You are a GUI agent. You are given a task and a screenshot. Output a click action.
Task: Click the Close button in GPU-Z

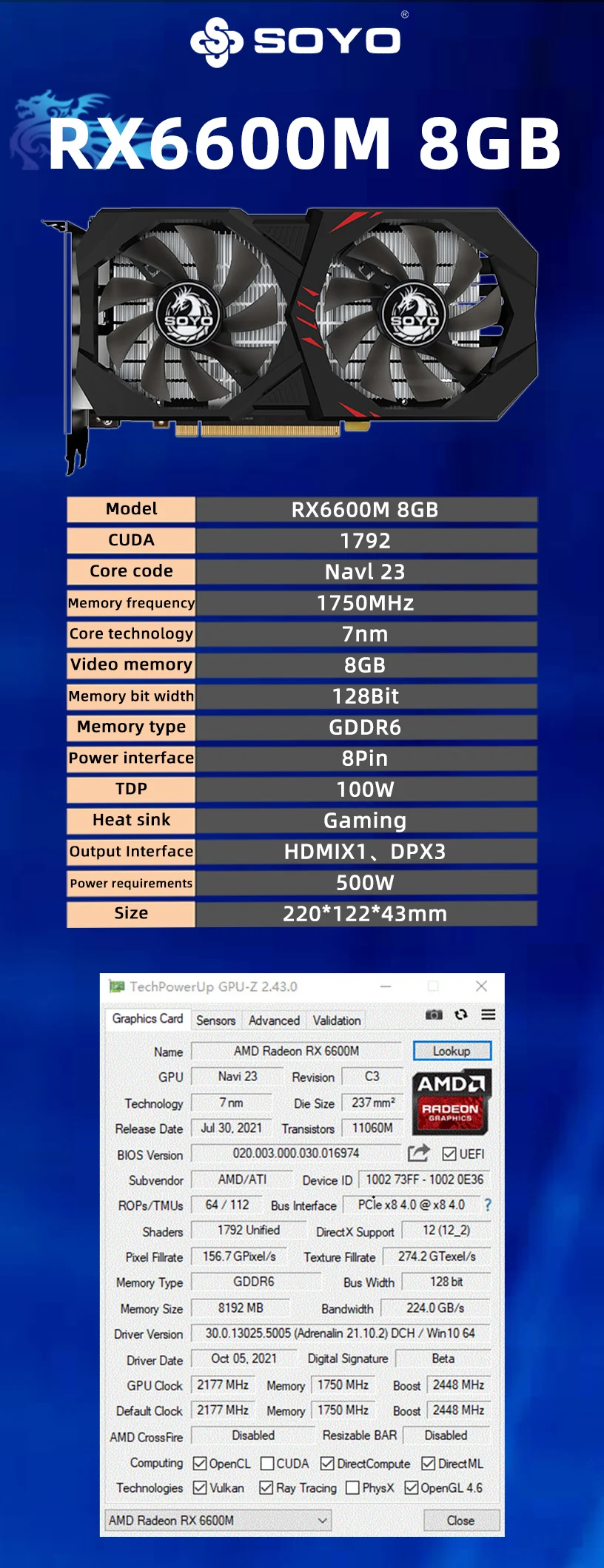pos(460,1520)
